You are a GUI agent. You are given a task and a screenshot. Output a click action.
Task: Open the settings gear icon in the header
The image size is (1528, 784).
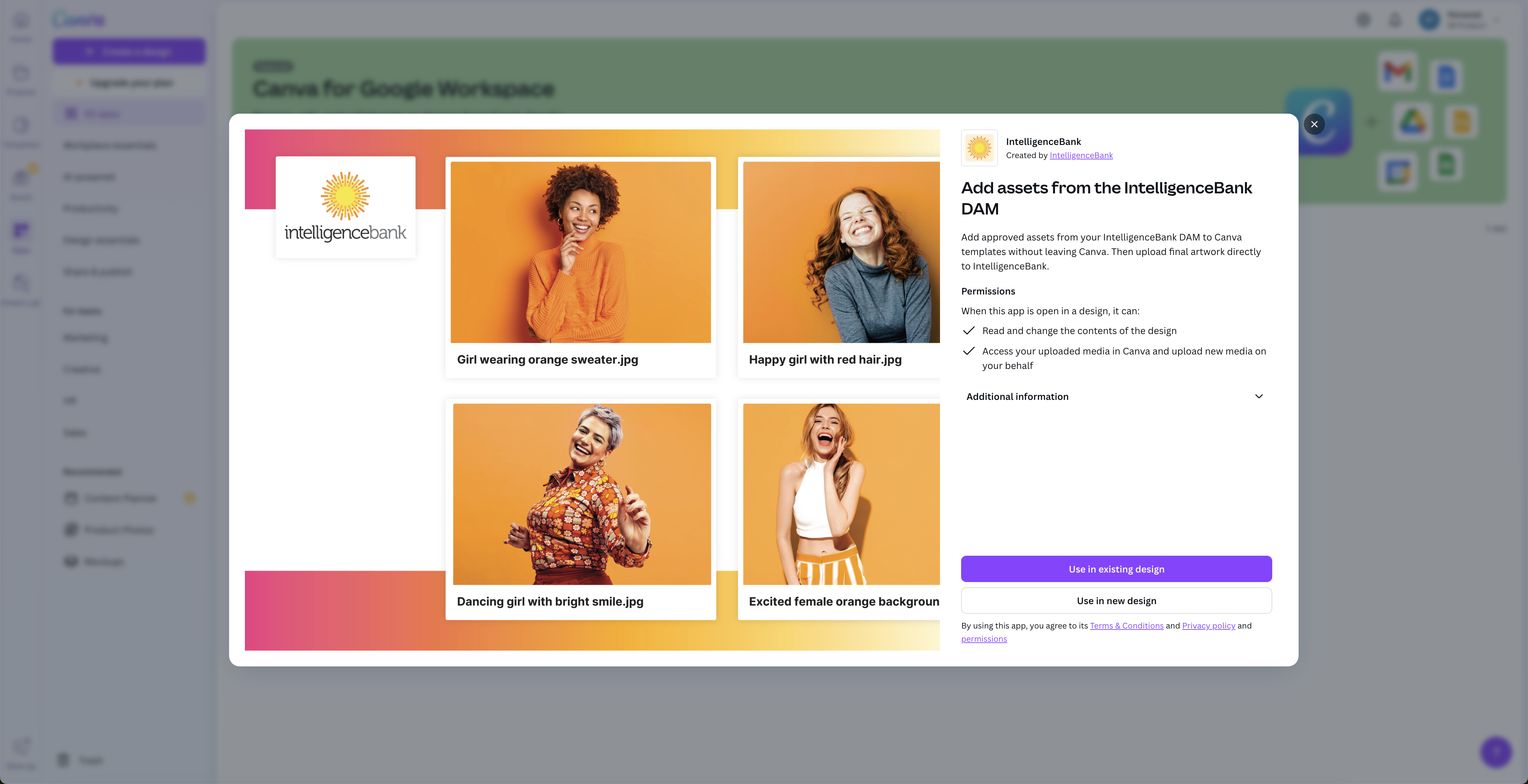pyautogui.click(x=1363, y=20)
